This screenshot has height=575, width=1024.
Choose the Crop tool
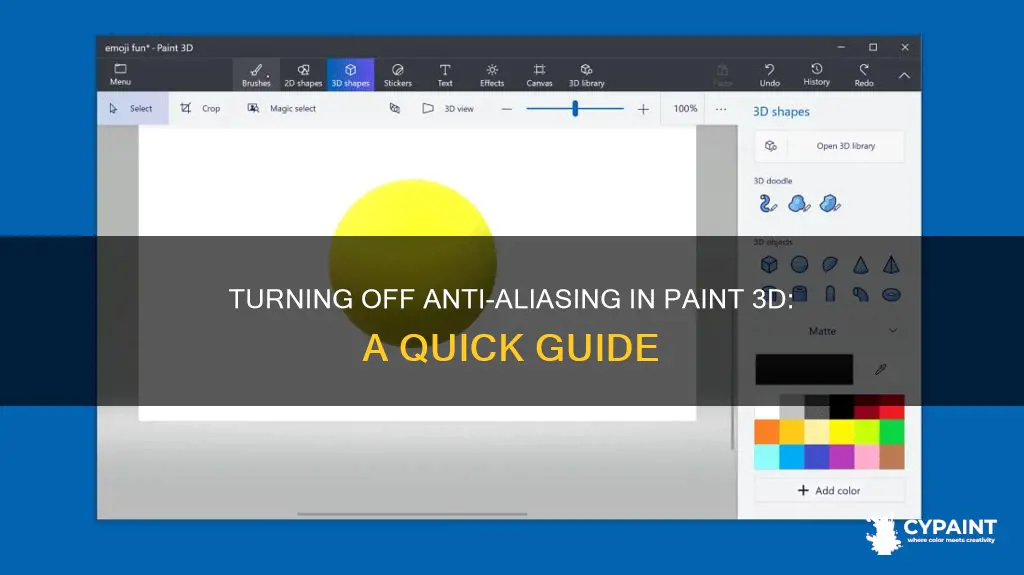coord(201,108)
